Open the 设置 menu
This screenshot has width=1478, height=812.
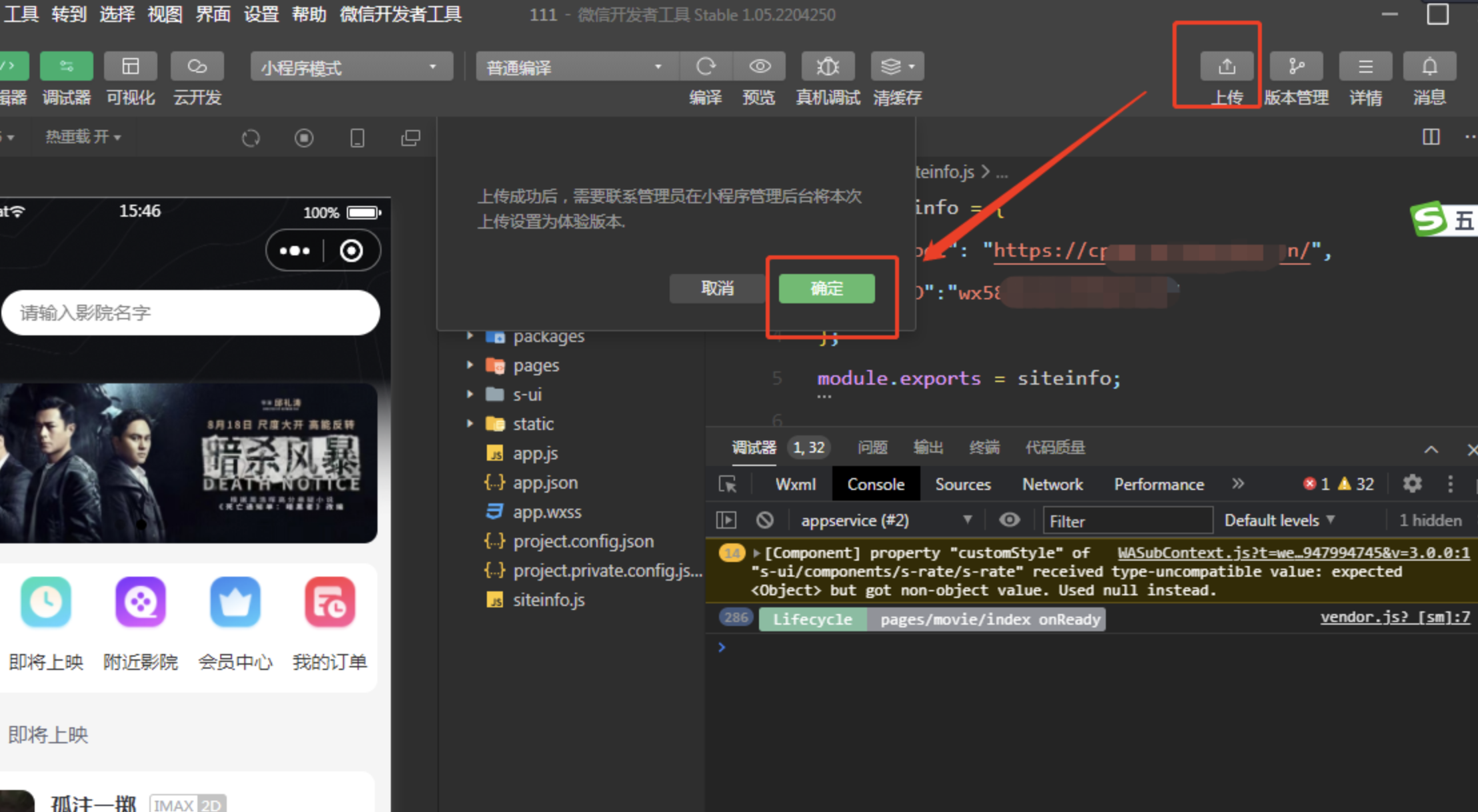(261, 15)
